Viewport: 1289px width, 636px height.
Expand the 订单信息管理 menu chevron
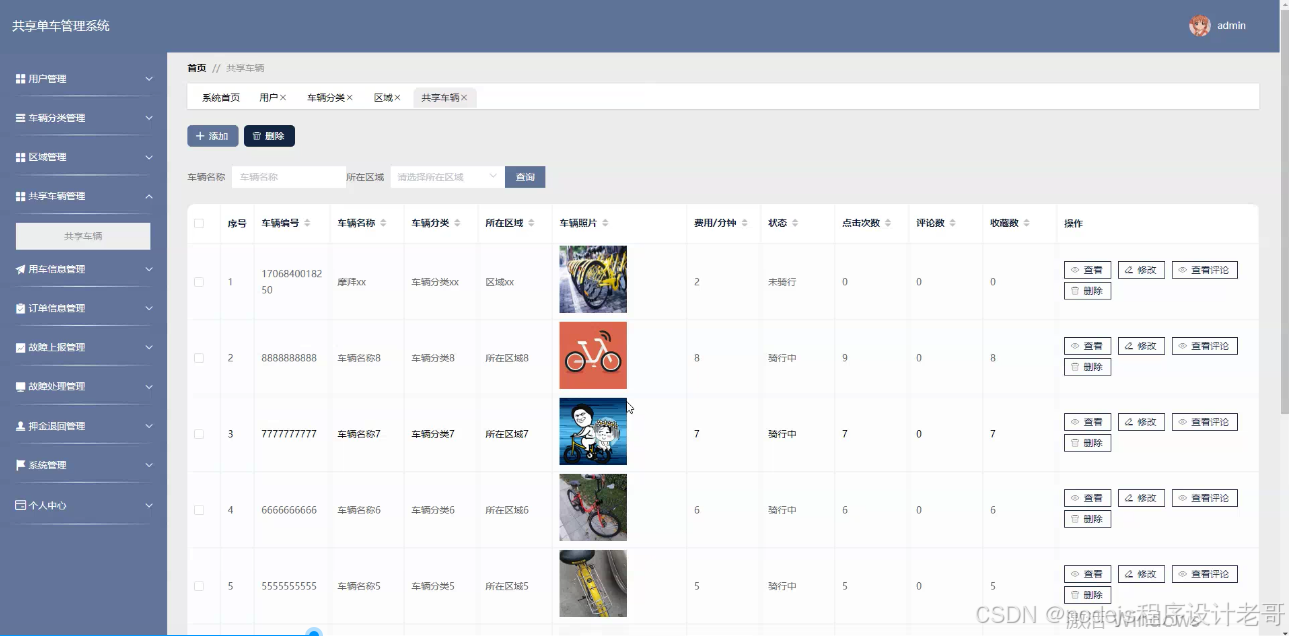pyautogui.click(x=149, y=308)
